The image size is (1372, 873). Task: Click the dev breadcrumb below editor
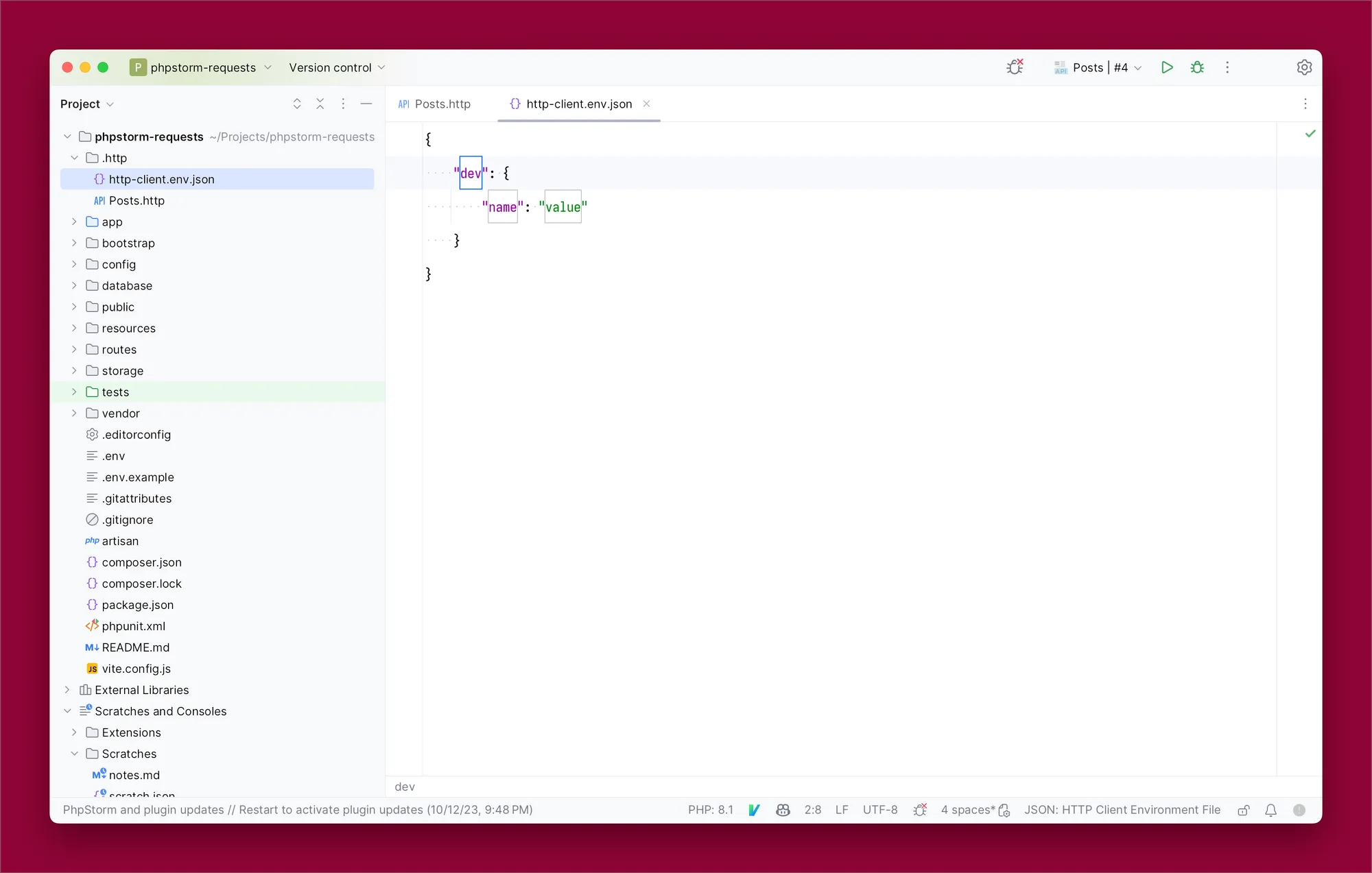coord(405,787)
